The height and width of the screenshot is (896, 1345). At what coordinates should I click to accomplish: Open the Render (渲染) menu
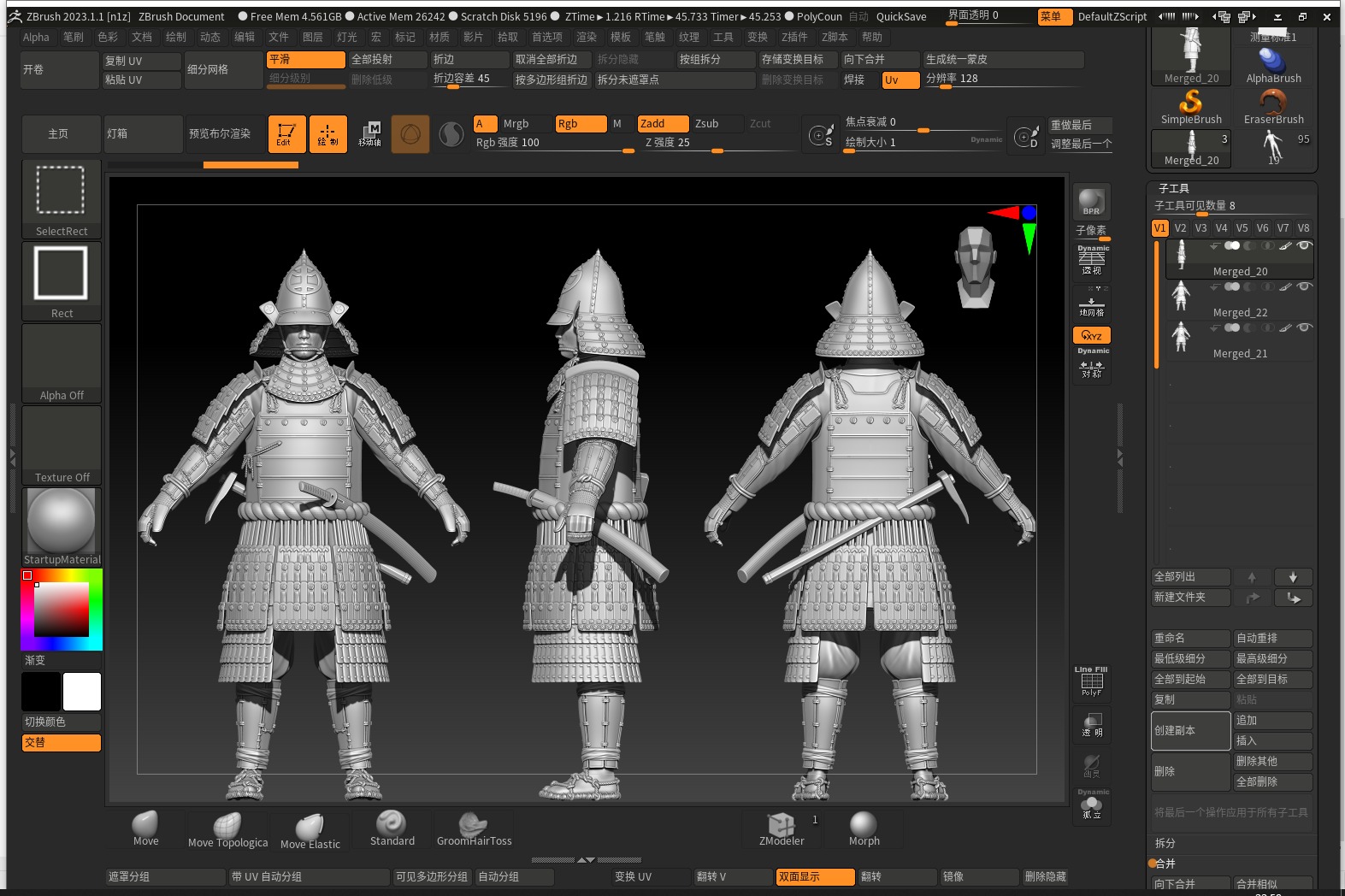pos(587,37)
